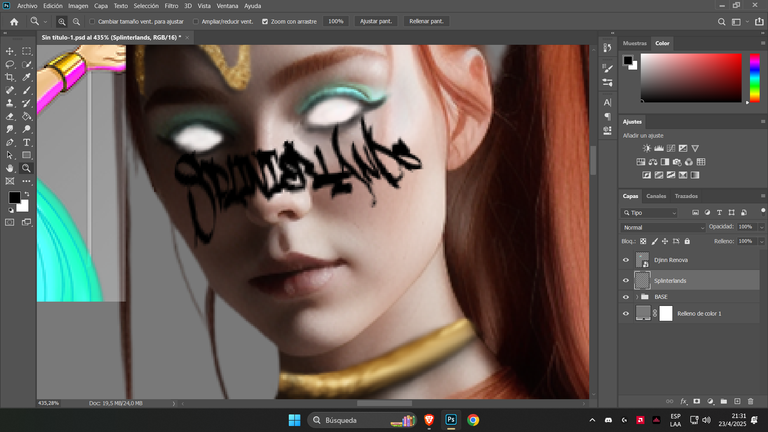Select the Eraser tool
The height and width of the screenshot is (432, 768).
(9, 117)
